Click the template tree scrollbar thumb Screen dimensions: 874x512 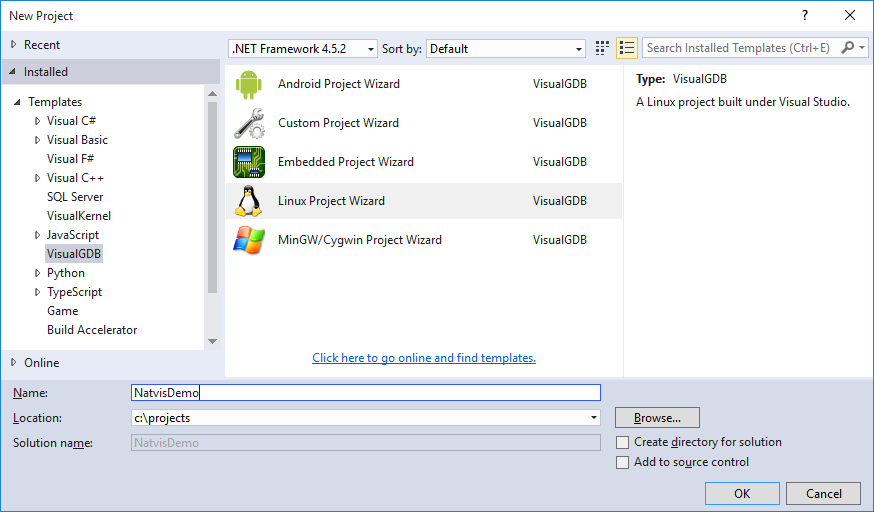tap(212, 197)
